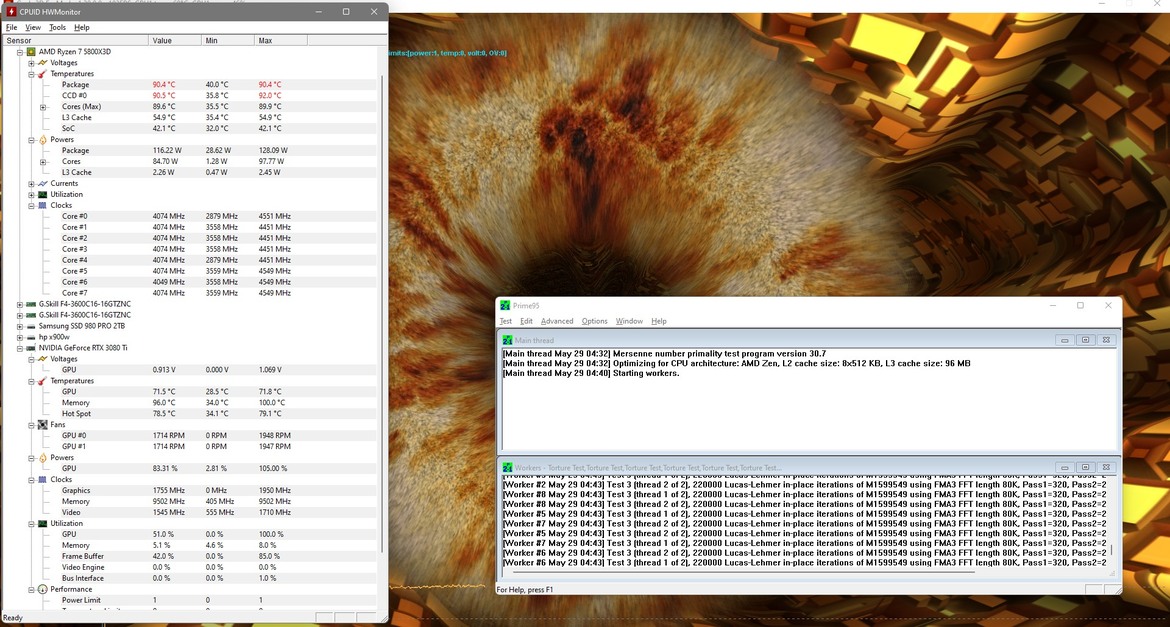Screen dimensions: 1170x627
Task: Click the AMD Ryzen 7 5800X3D processor icon
Action: pos(31,52)
